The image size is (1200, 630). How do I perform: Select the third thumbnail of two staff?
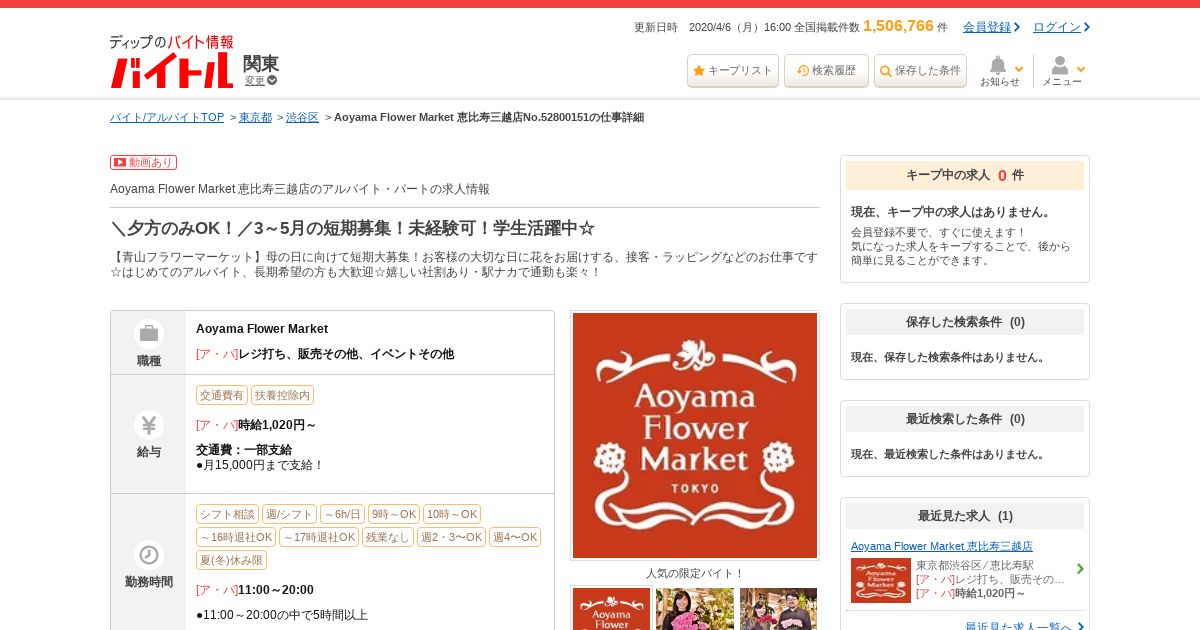(x=778, y=608)
